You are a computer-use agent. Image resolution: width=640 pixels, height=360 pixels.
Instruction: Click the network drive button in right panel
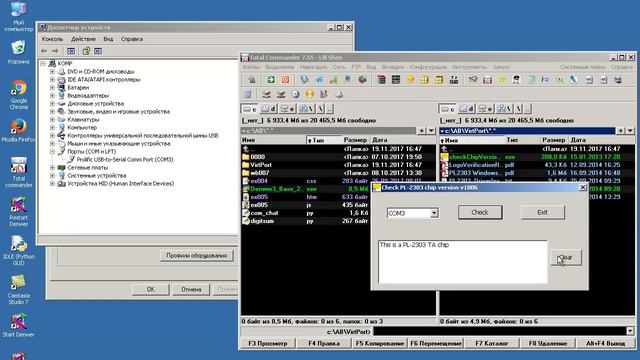(503, 109)
